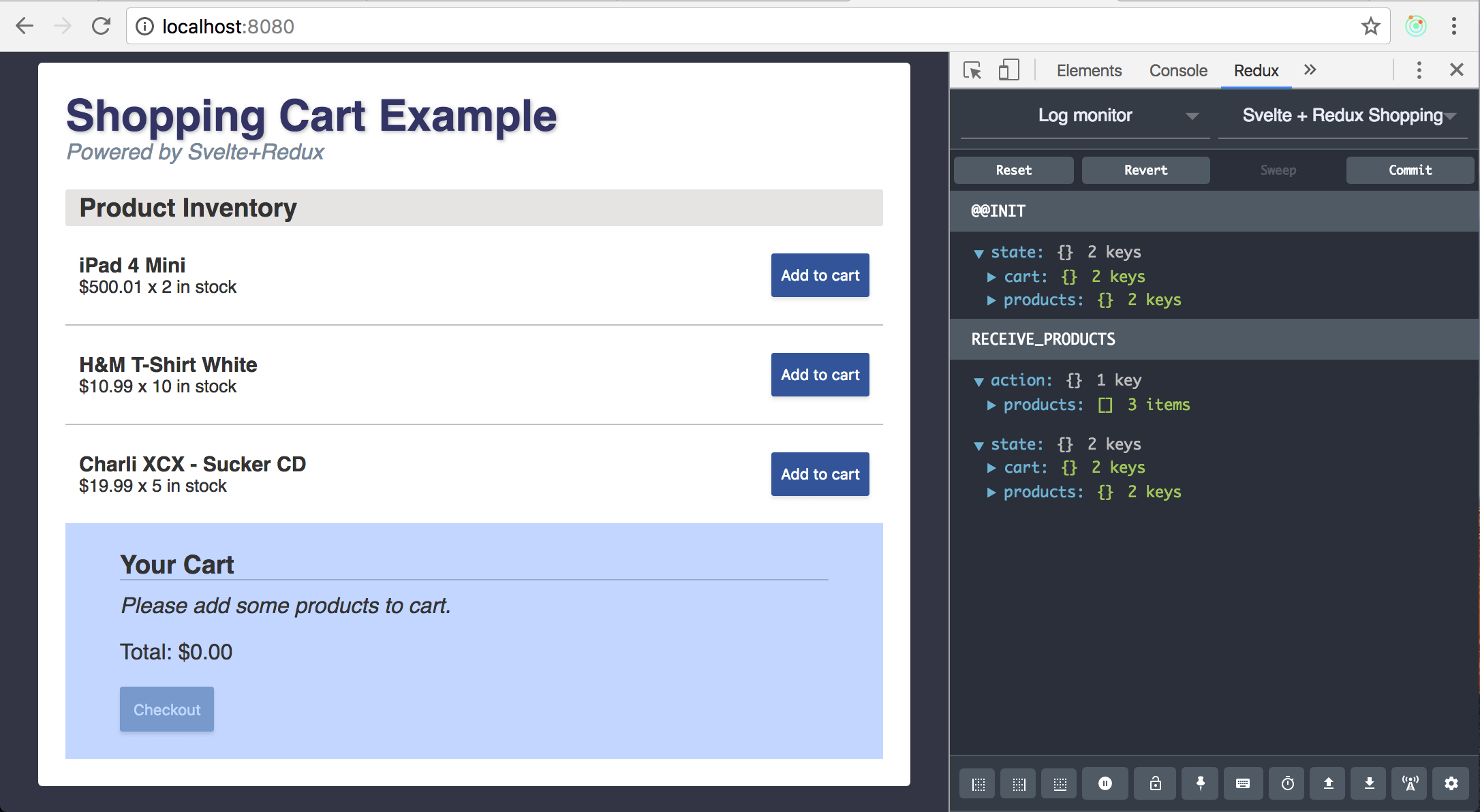The width and height of the screenshot is (1480, 812).
Task: Expand the products list under RECEIVE_PRODUCTS action
Action: (x=991, y=405)
